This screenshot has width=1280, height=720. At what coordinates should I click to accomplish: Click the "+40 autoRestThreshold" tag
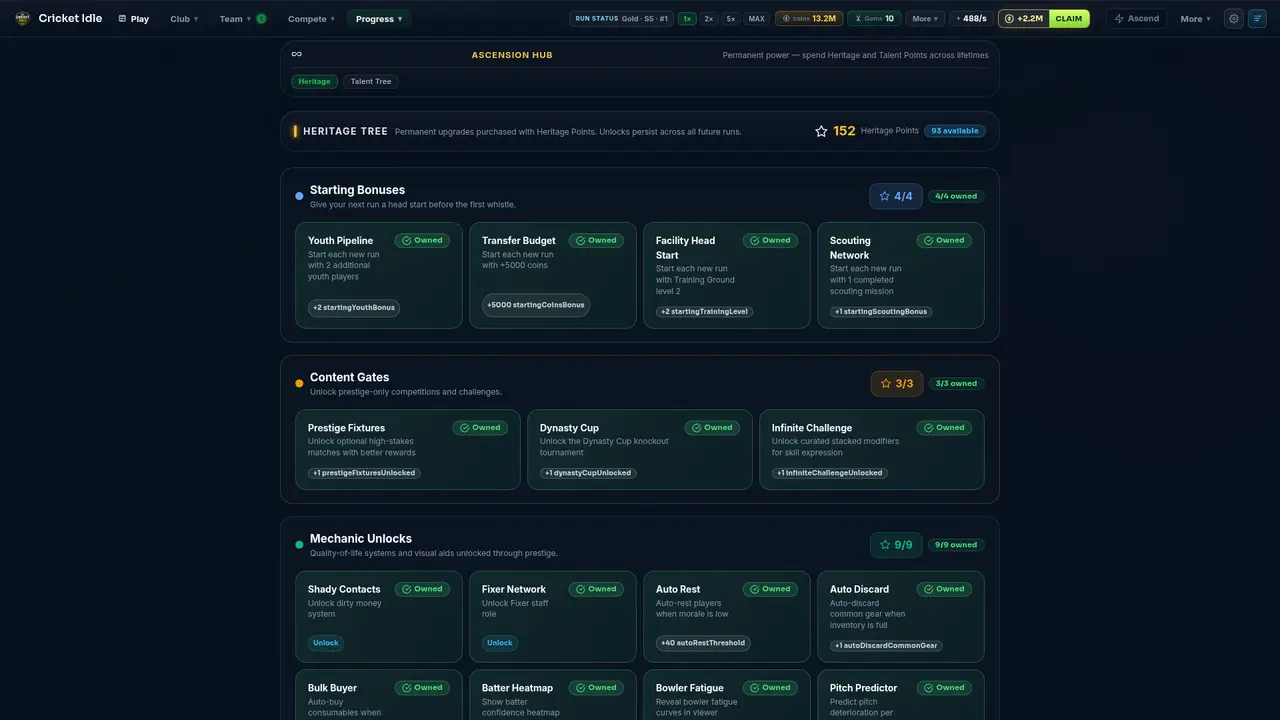(703, 643)
